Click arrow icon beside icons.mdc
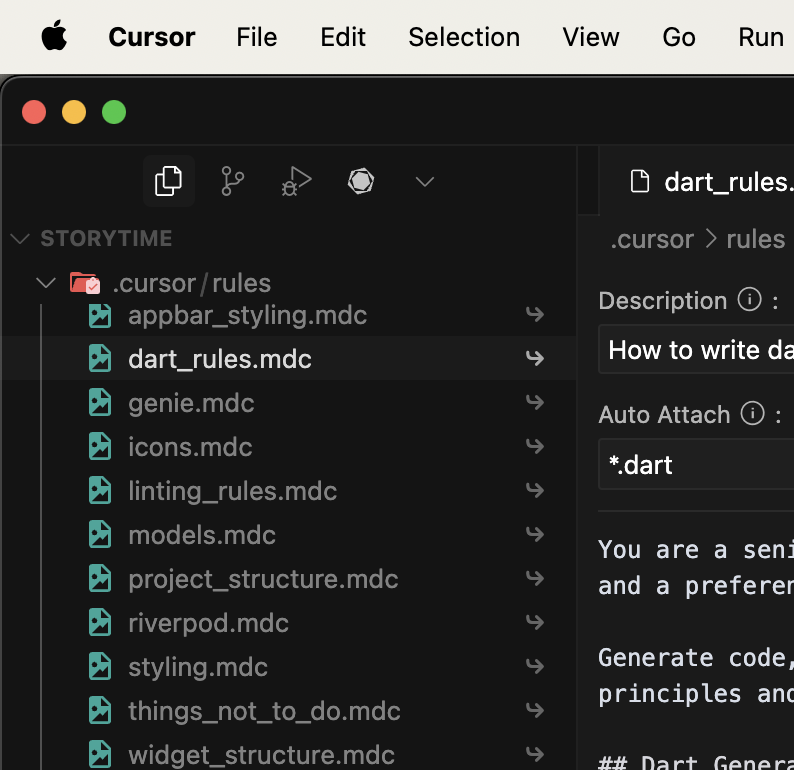Screen dimensions: 794x770 pyautogui.click(x=535, y=447)
